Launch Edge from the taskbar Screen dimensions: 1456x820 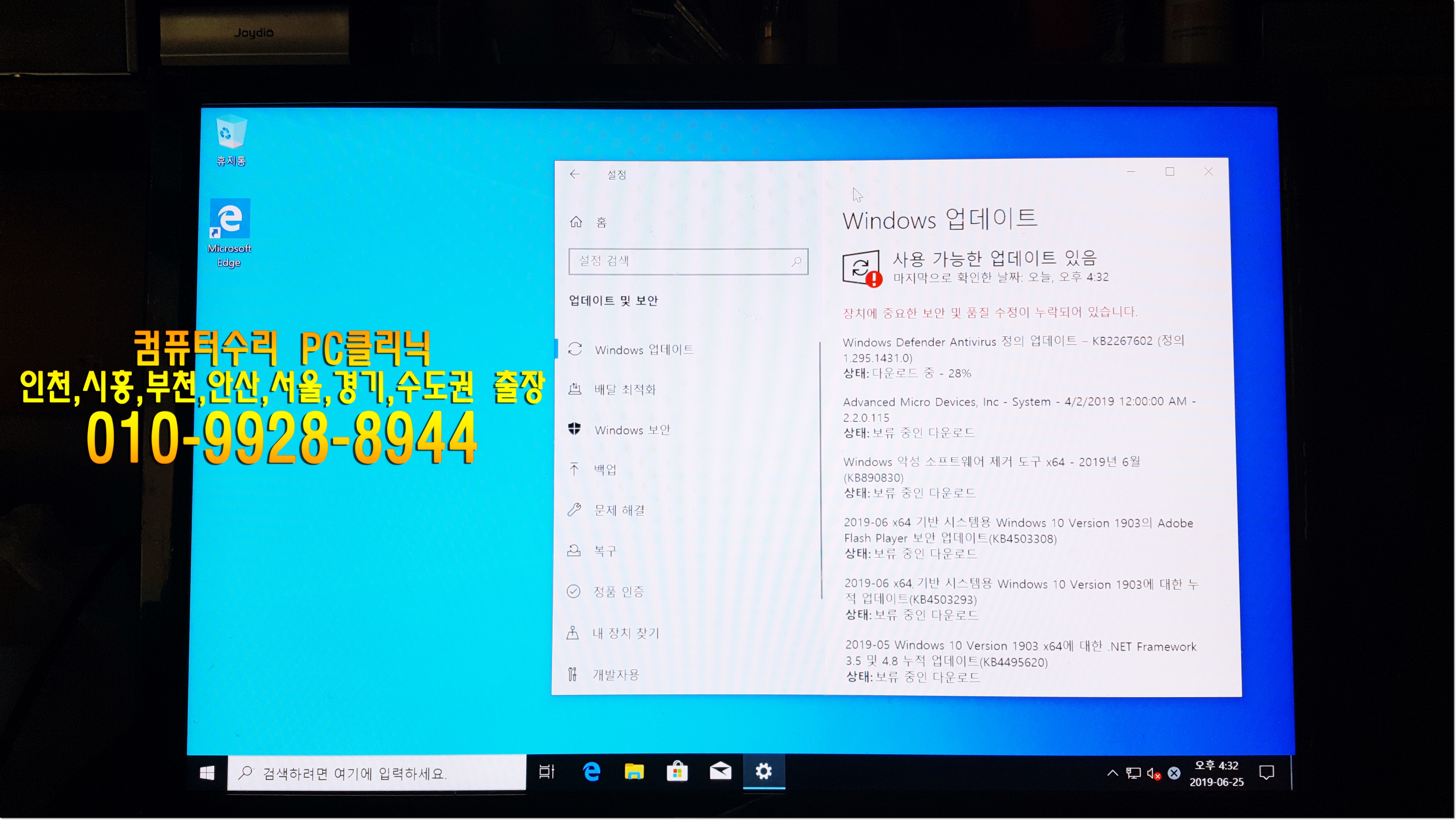pos(591,772)
